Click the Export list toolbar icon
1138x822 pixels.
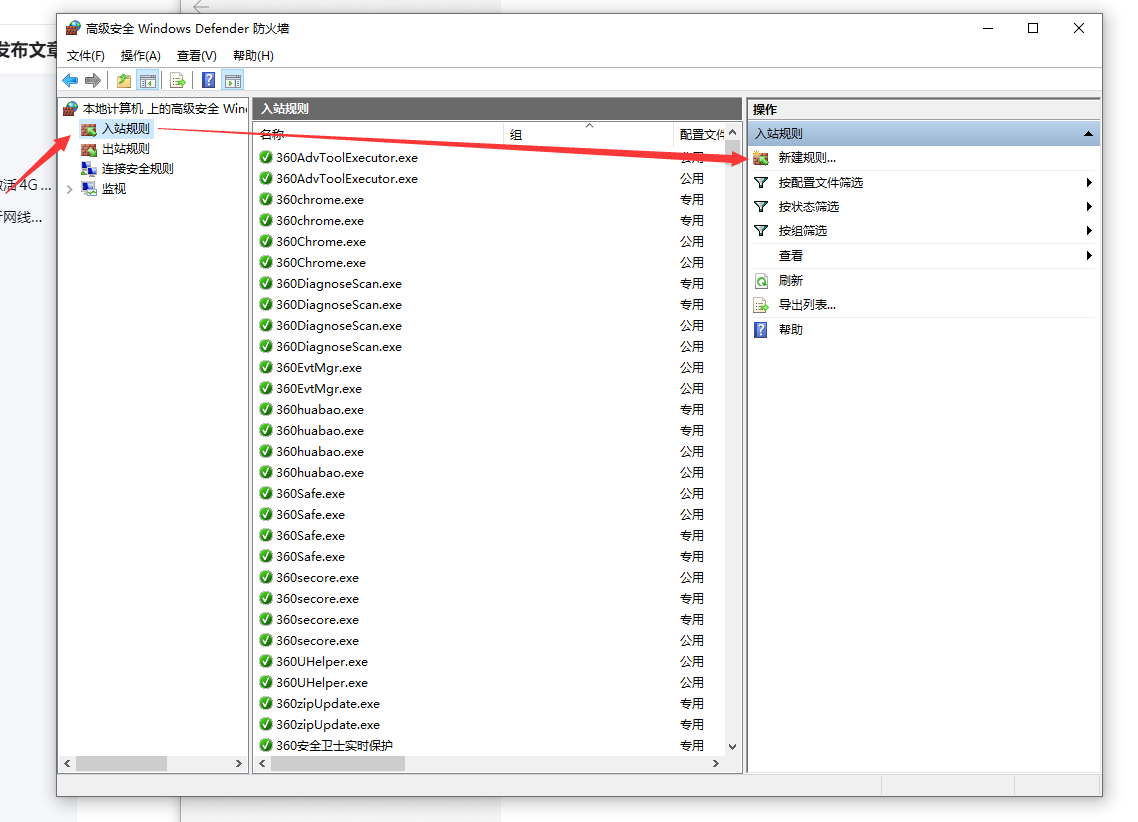click(x=178, y=81)
